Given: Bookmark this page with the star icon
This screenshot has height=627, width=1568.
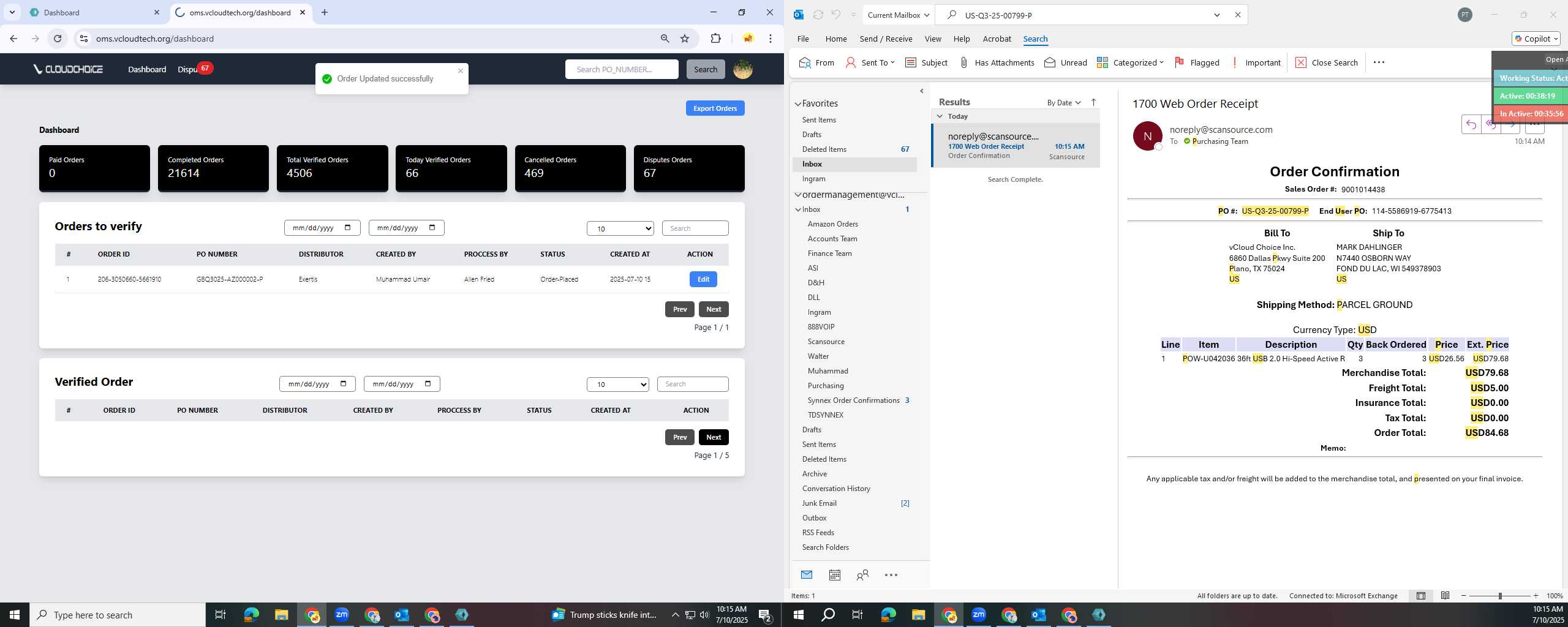Looking at the screenshot, I should [x=685, y=39].
